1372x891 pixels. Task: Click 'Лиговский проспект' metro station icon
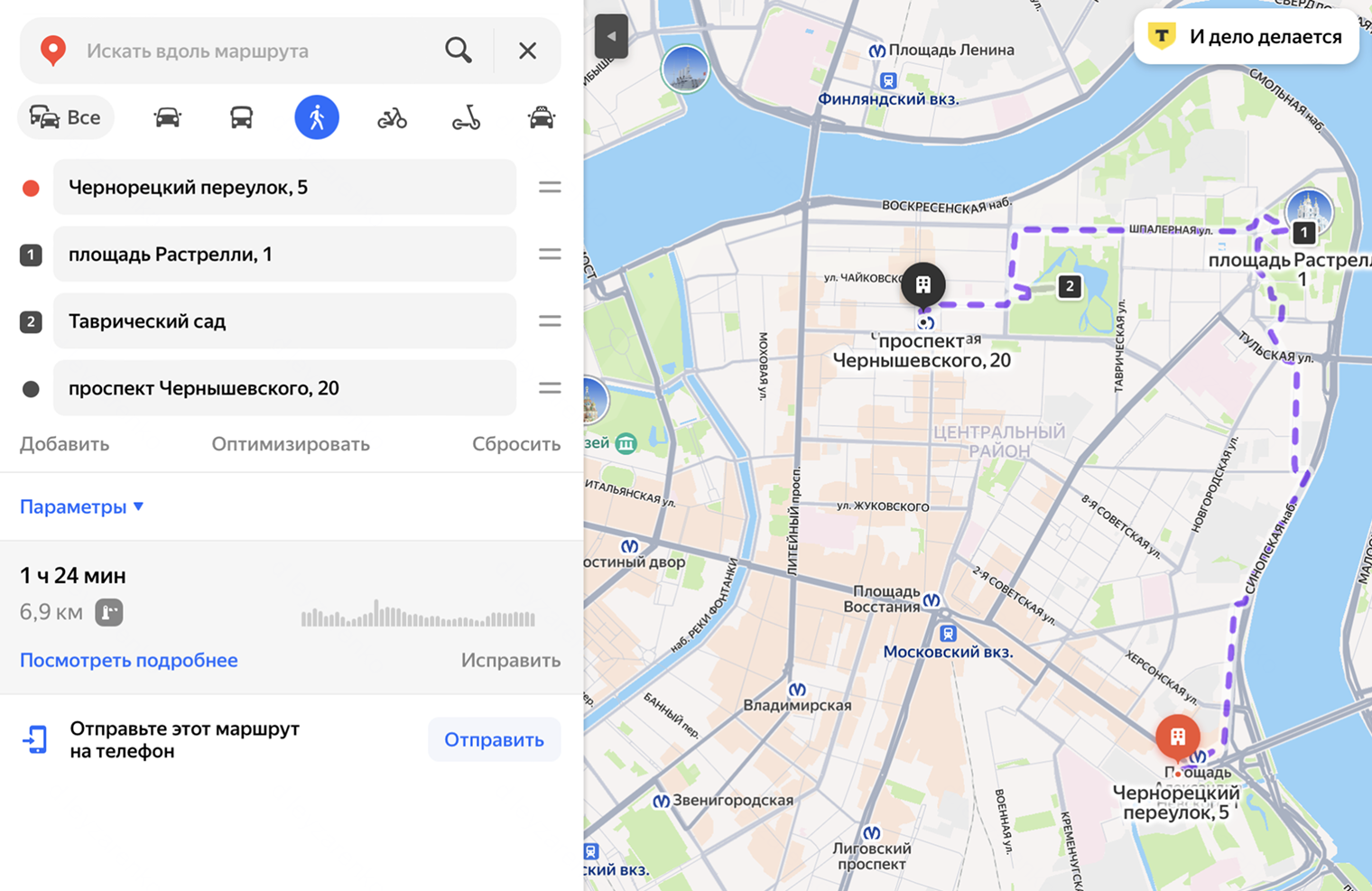click(871, 832)
